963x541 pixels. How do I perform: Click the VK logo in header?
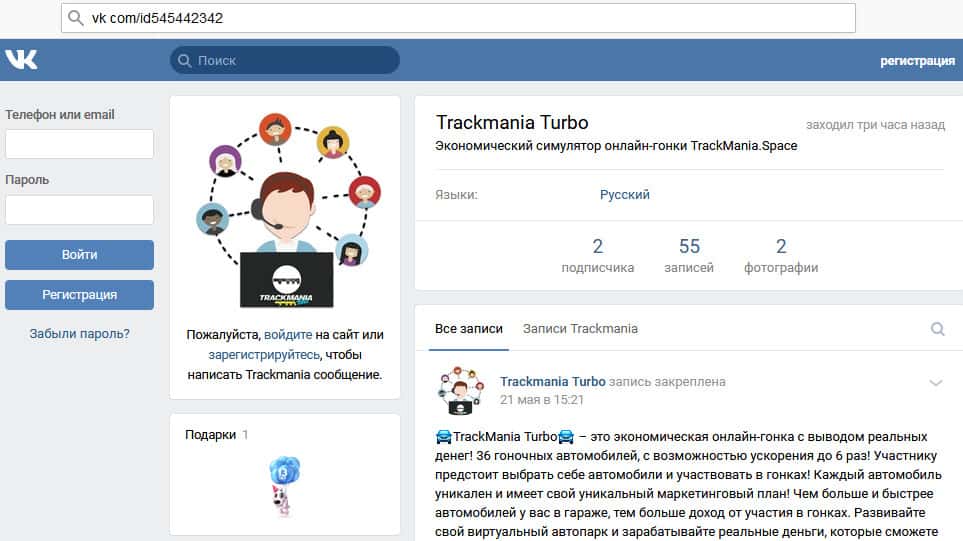click(21, 60)
